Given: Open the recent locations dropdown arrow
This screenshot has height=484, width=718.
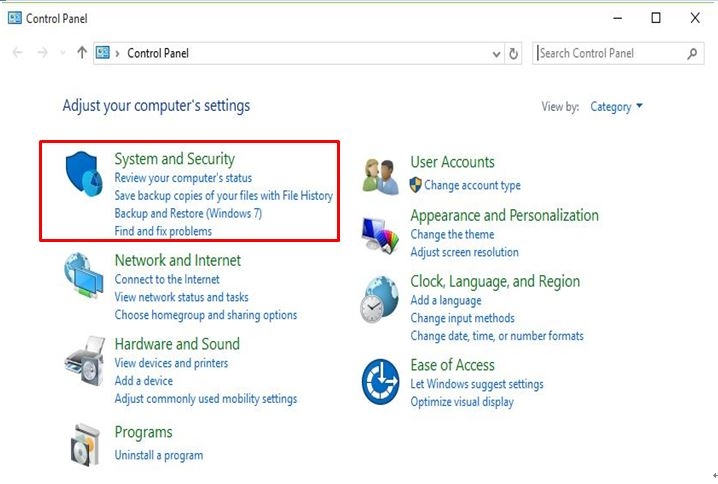Looking at the screenshot, I should 63,53.
